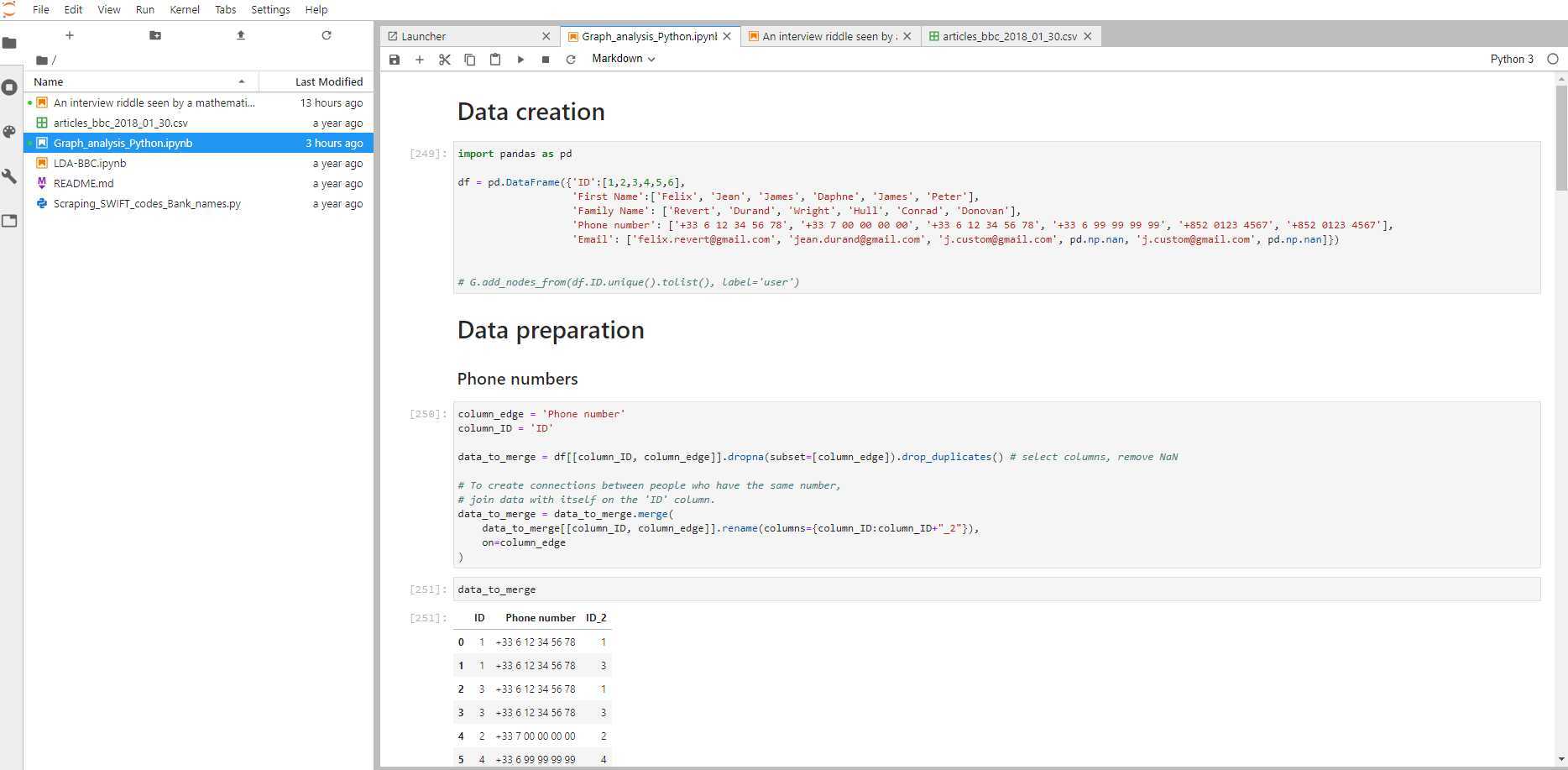
Task: Open the Commands palette sidebar icon
Action: [9, 132]
